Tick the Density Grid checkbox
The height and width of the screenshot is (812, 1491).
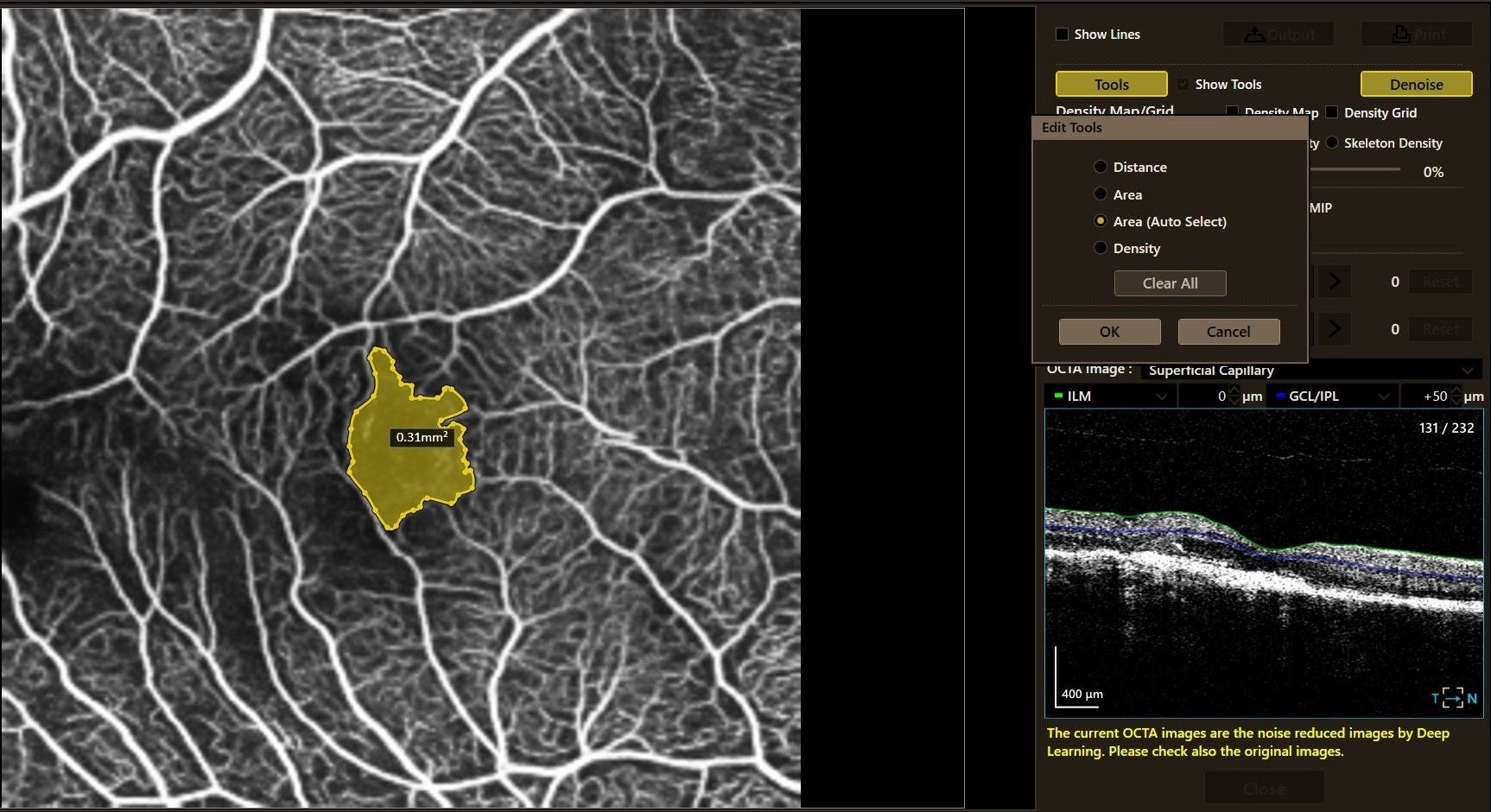coord(1331,112)
